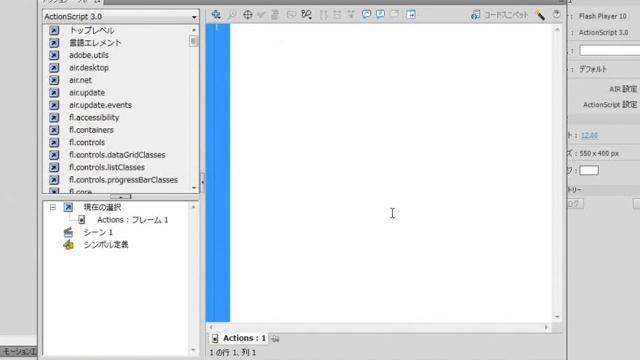Collapse the left toolbox pane with splitter arrow
The image size is (640, 360).
pyautogui.click(x=202, y=182)
